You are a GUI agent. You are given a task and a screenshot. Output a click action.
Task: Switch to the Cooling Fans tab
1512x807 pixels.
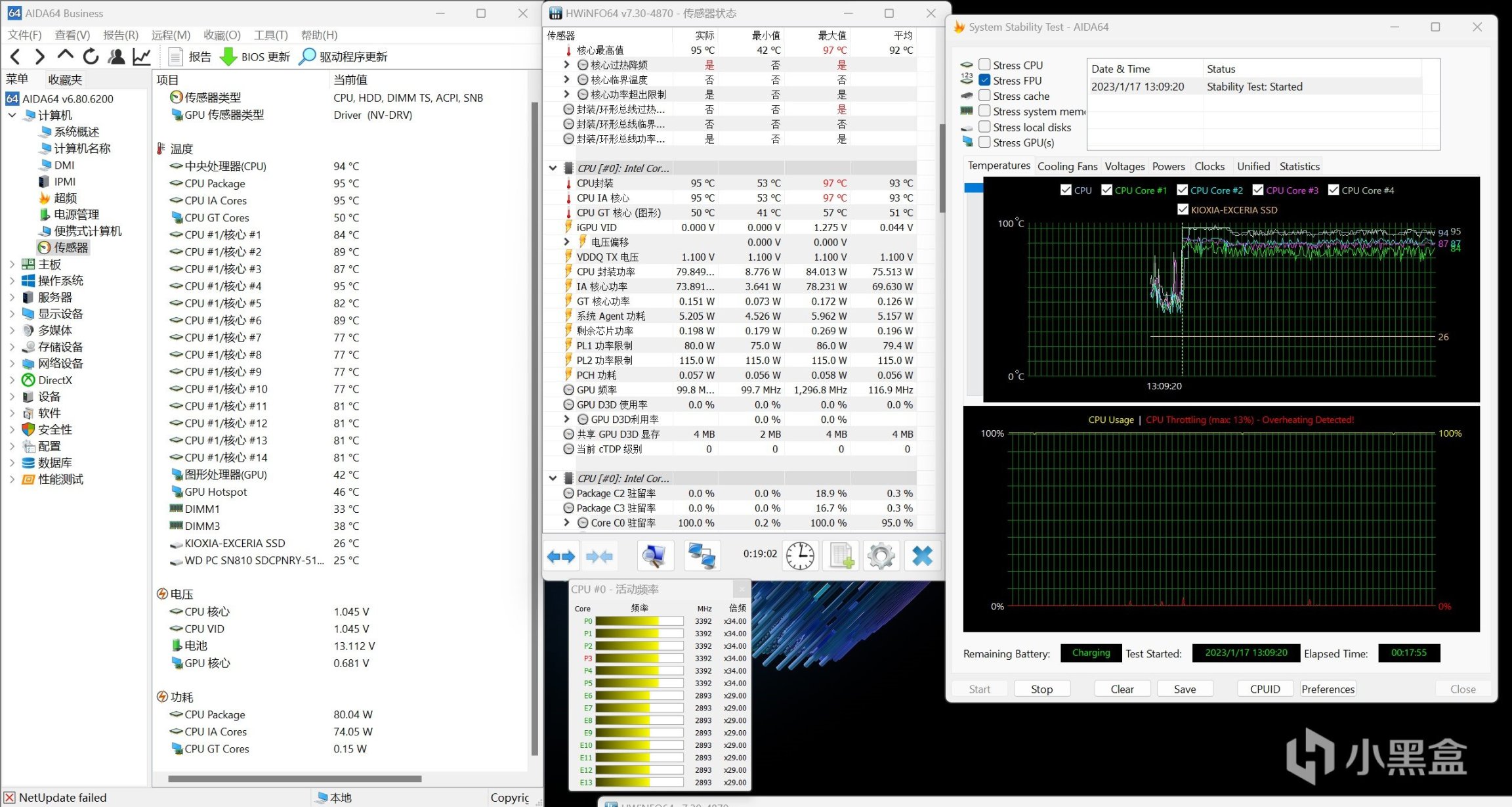click(1067, 166)
